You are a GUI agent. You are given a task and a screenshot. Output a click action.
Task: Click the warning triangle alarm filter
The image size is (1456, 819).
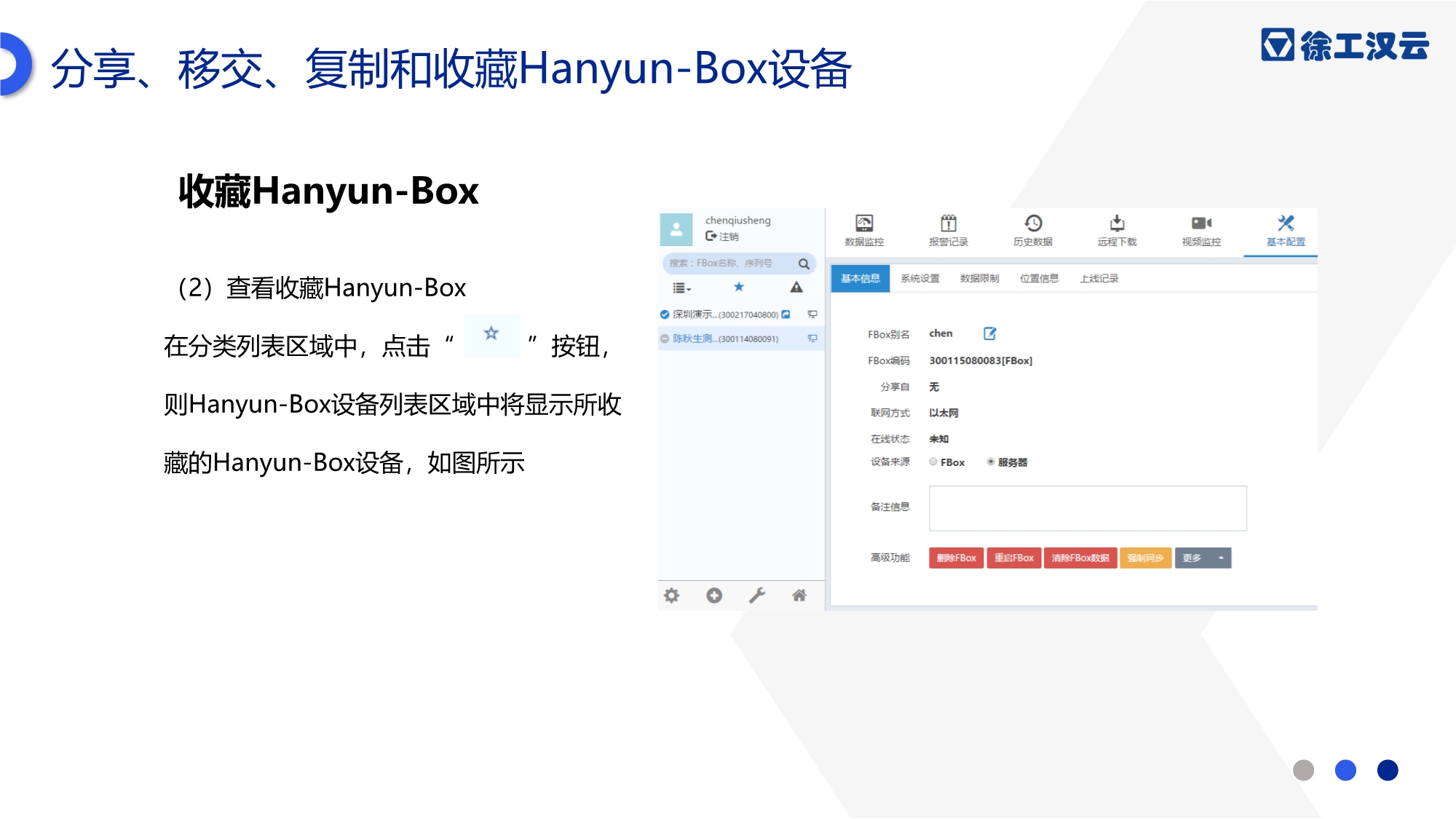click(x=796, y=287)
